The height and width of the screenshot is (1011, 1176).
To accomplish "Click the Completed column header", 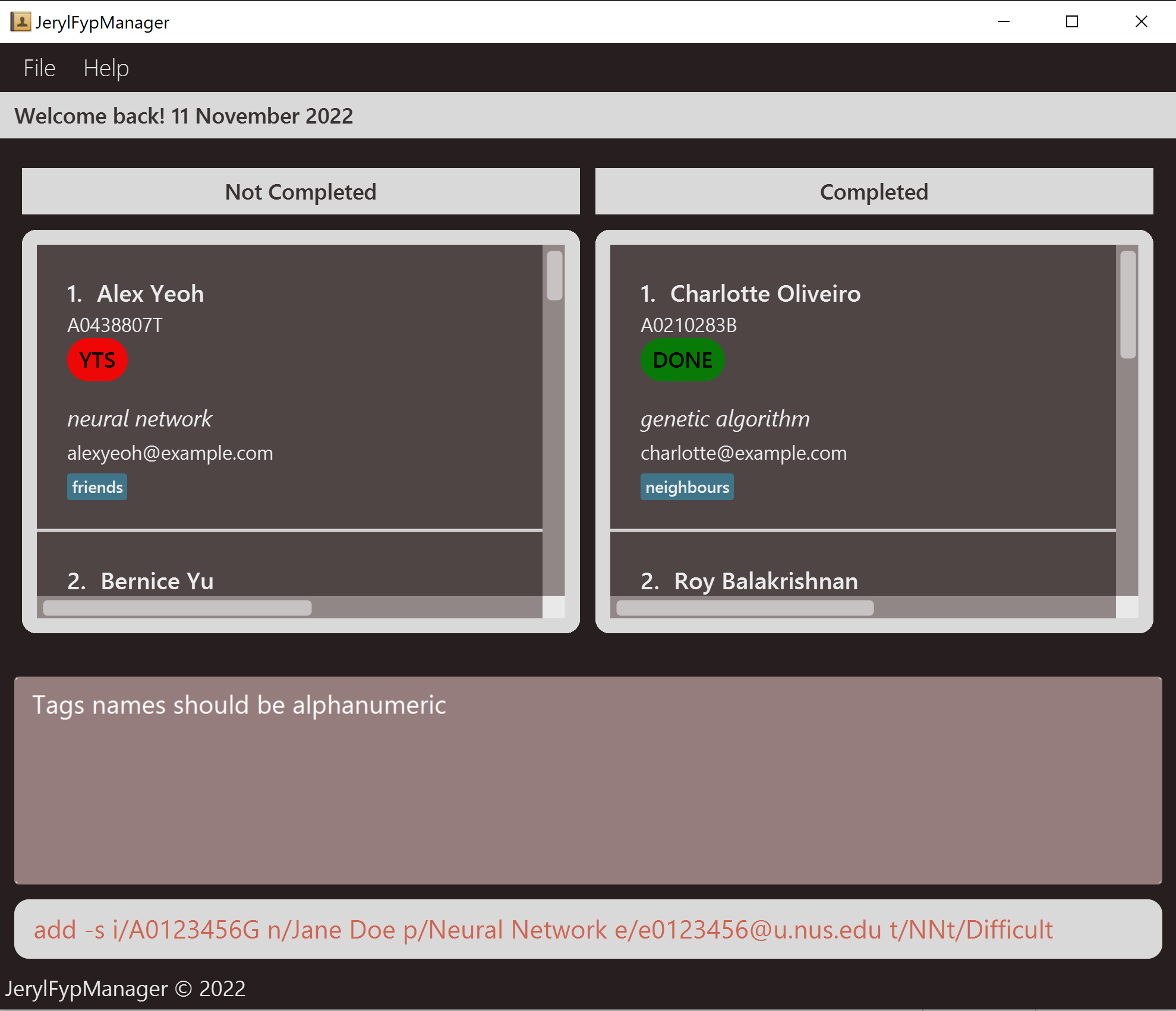I will click(x=874, y=191).
